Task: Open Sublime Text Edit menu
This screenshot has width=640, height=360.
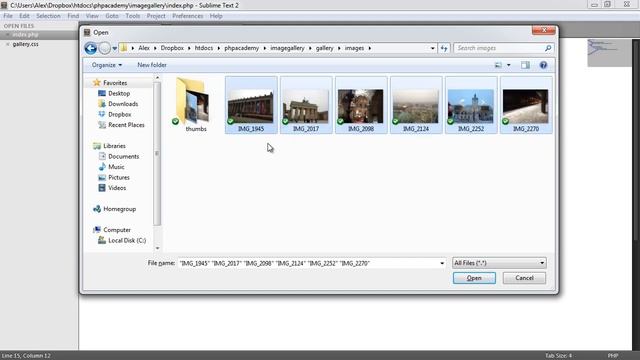Action: point(24,16)
